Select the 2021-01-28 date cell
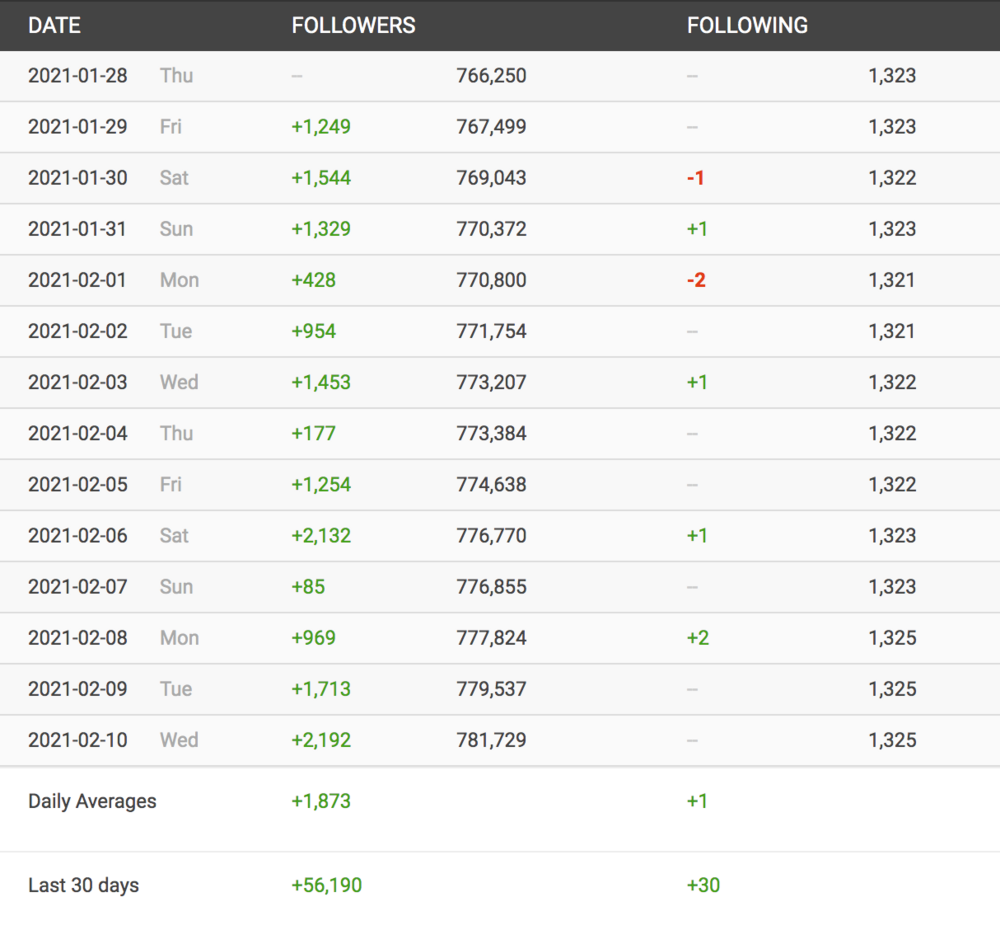 [x=78, y=76]
